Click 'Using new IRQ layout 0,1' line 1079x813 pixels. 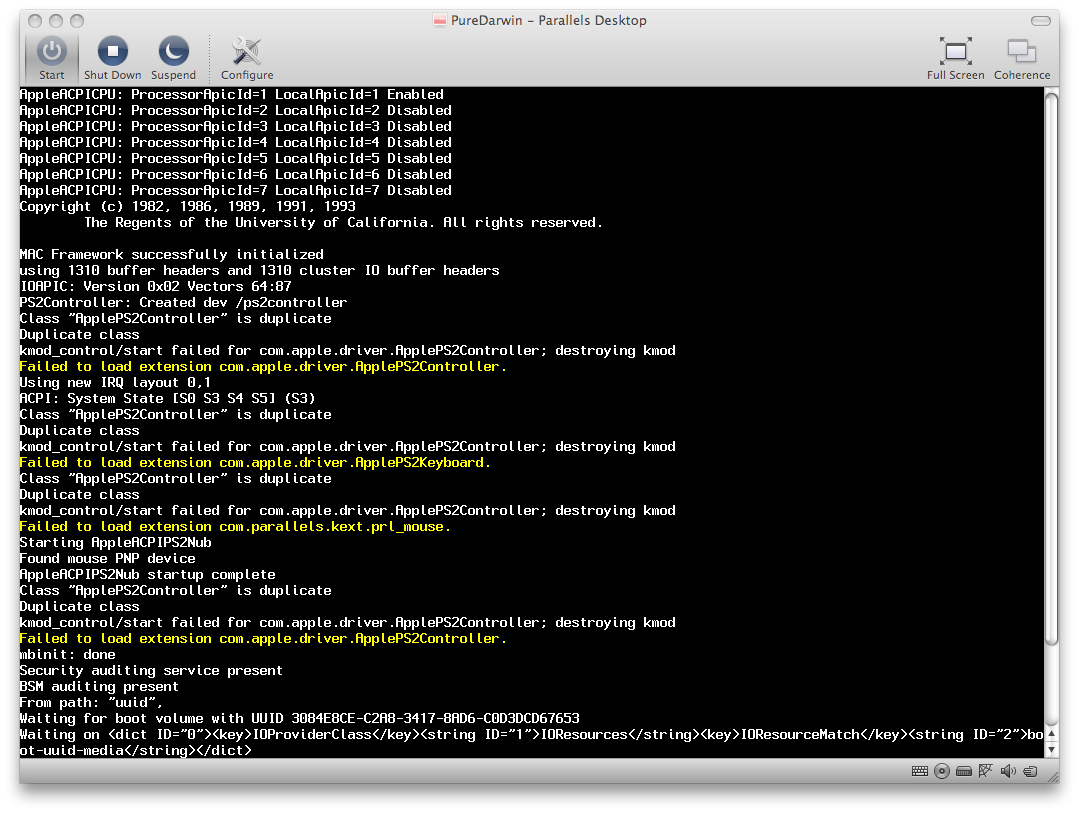(x=115, y=383)
